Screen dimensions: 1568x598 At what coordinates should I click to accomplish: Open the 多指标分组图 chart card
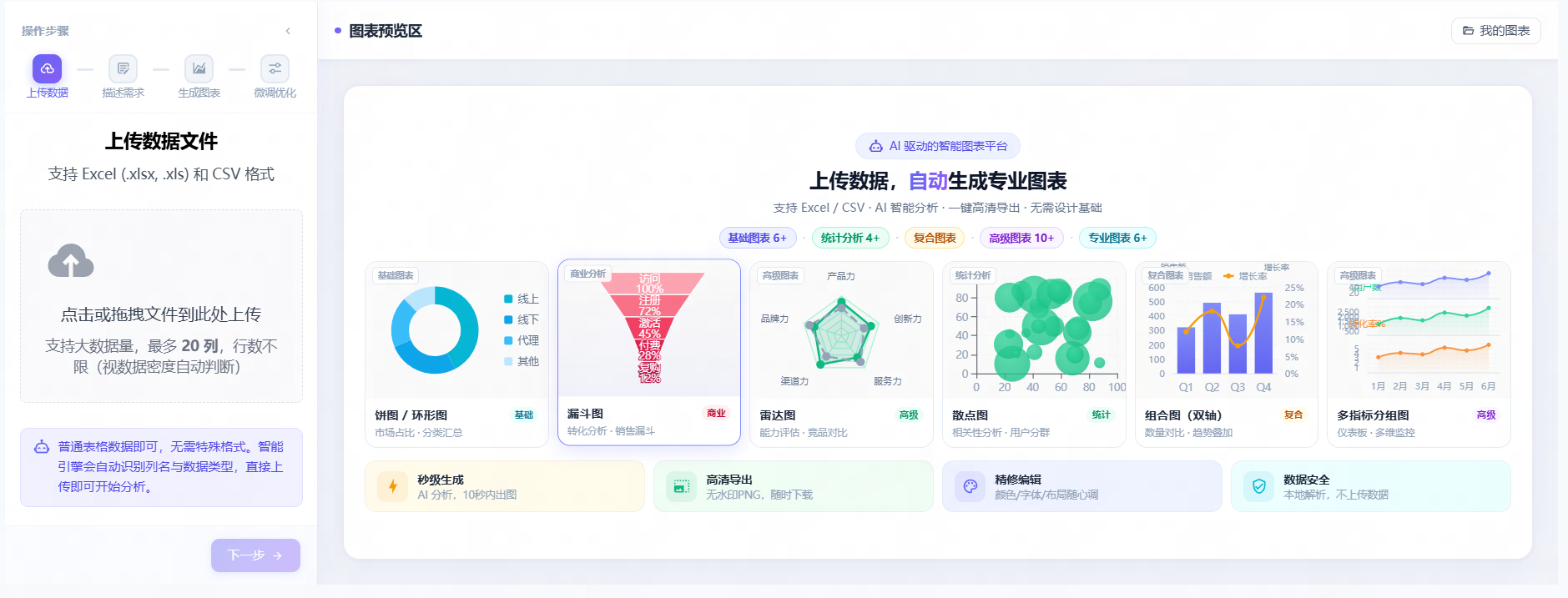[x=1419, y=354]
